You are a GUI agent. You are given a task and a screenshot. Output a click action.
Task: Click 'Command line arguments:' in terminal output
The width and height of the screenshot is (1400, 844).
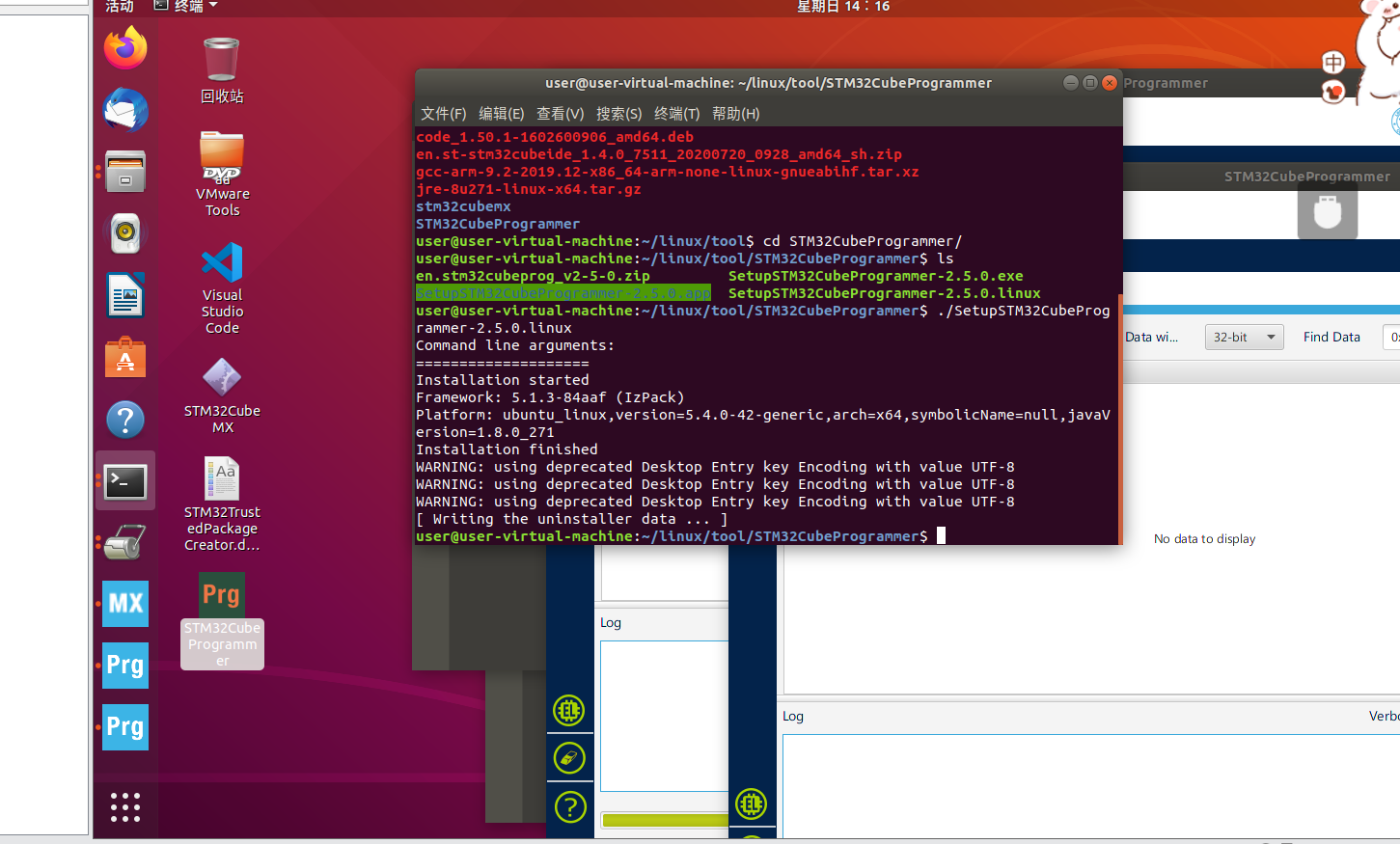(x=515, y=345)
